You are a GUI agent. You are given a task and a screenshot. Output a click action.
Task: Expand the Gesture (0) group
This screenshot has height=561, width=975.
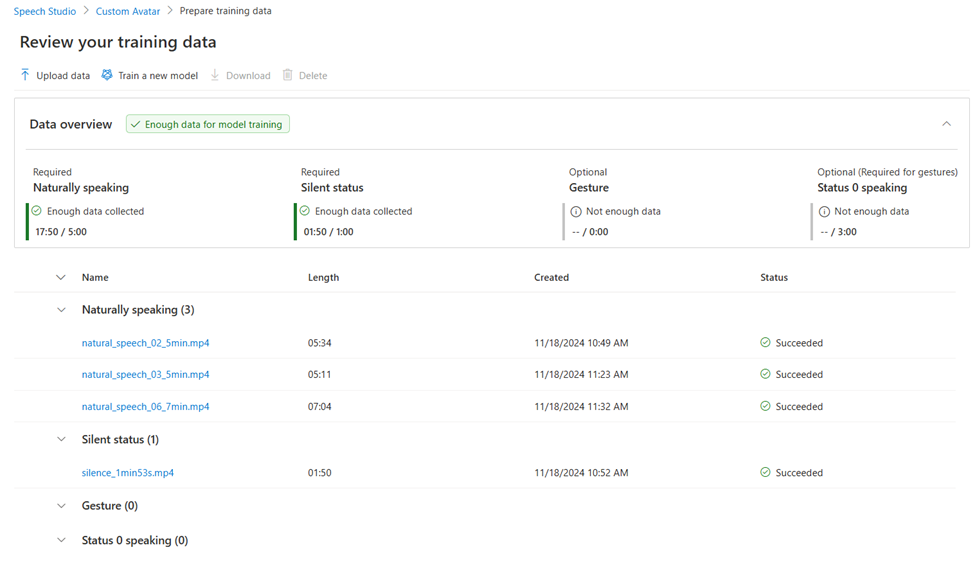tap(61, 506)
